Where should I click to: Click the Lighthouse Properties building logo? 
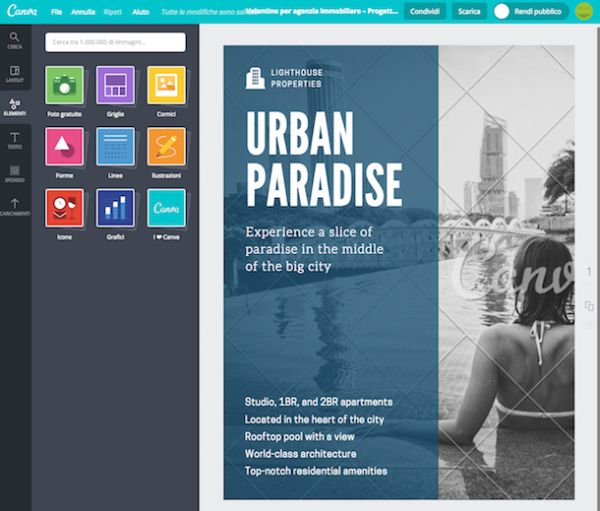[255, 78]
